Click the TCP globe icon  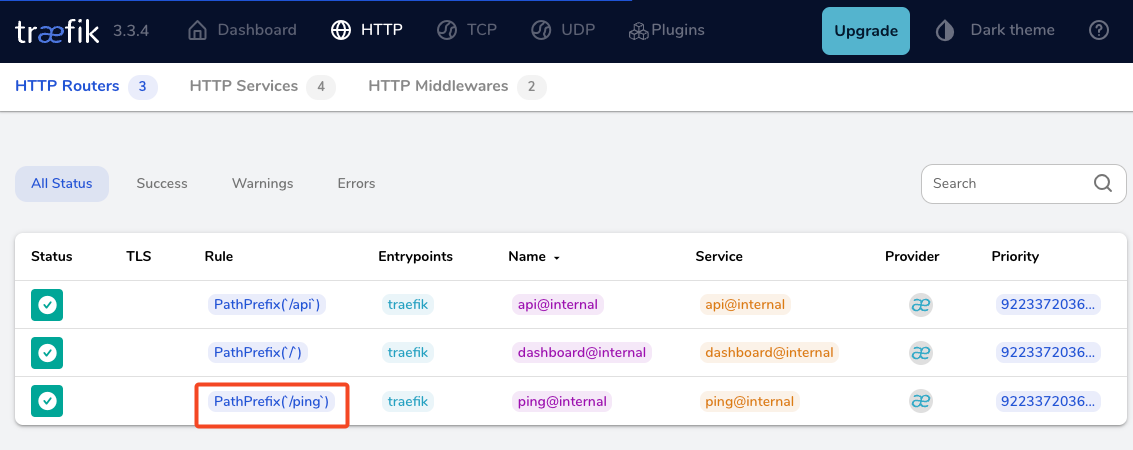(x=447, y=30)
